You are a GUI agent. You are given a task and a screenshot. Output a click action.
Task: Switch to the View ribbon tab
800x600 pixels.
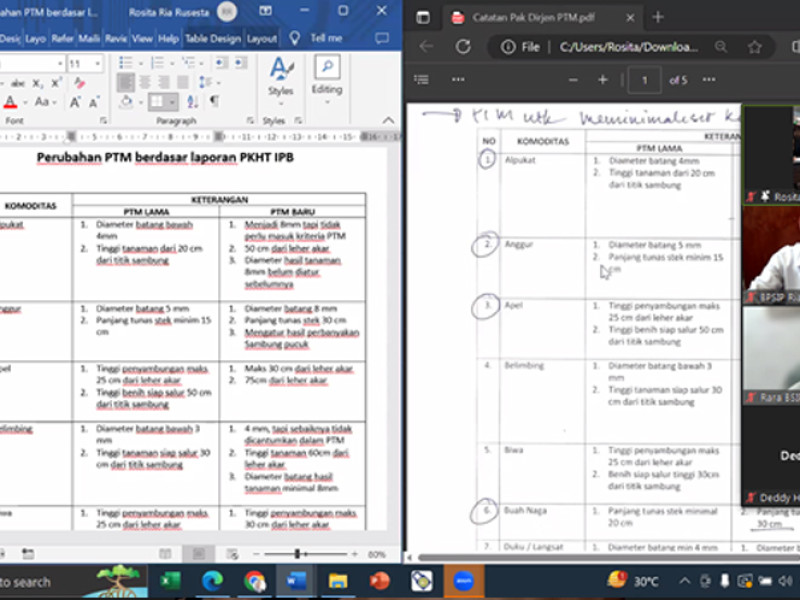tap(142, 38)
